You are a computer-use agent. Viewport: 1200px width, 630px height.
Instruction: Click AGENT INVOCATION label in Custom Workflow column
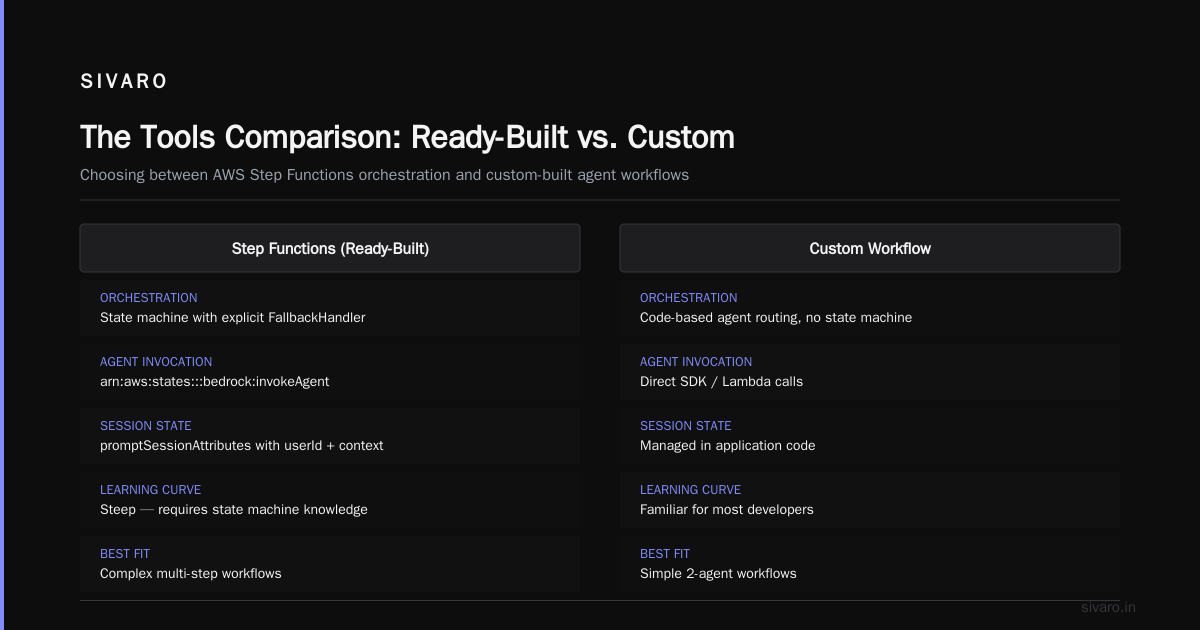[x=696, y=362]
